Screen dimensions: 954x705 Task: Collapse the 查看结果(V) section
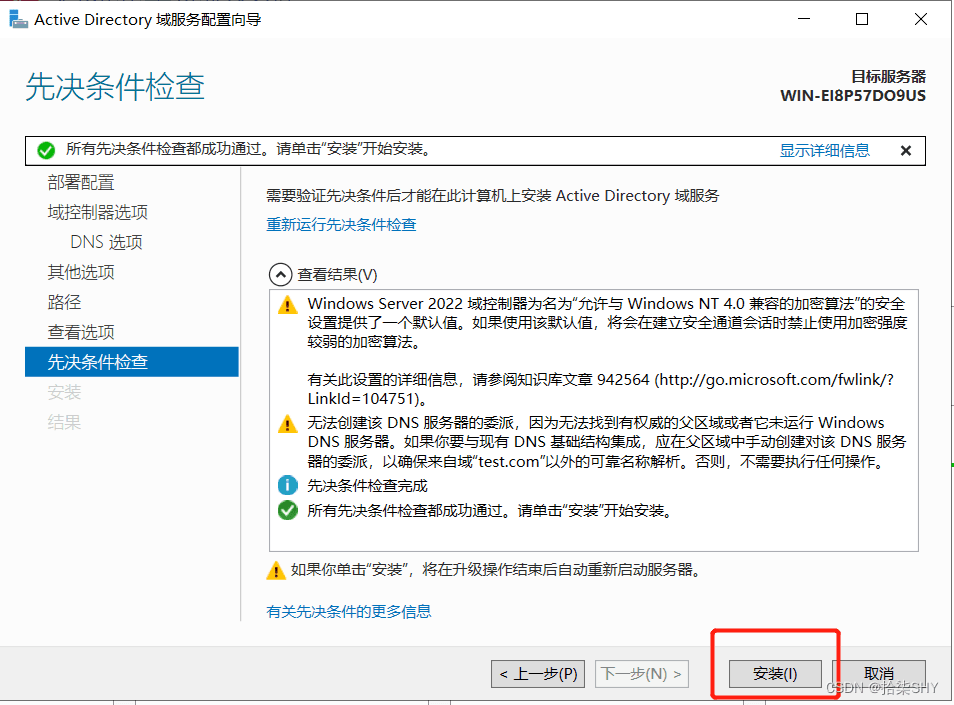pos(280,274)
